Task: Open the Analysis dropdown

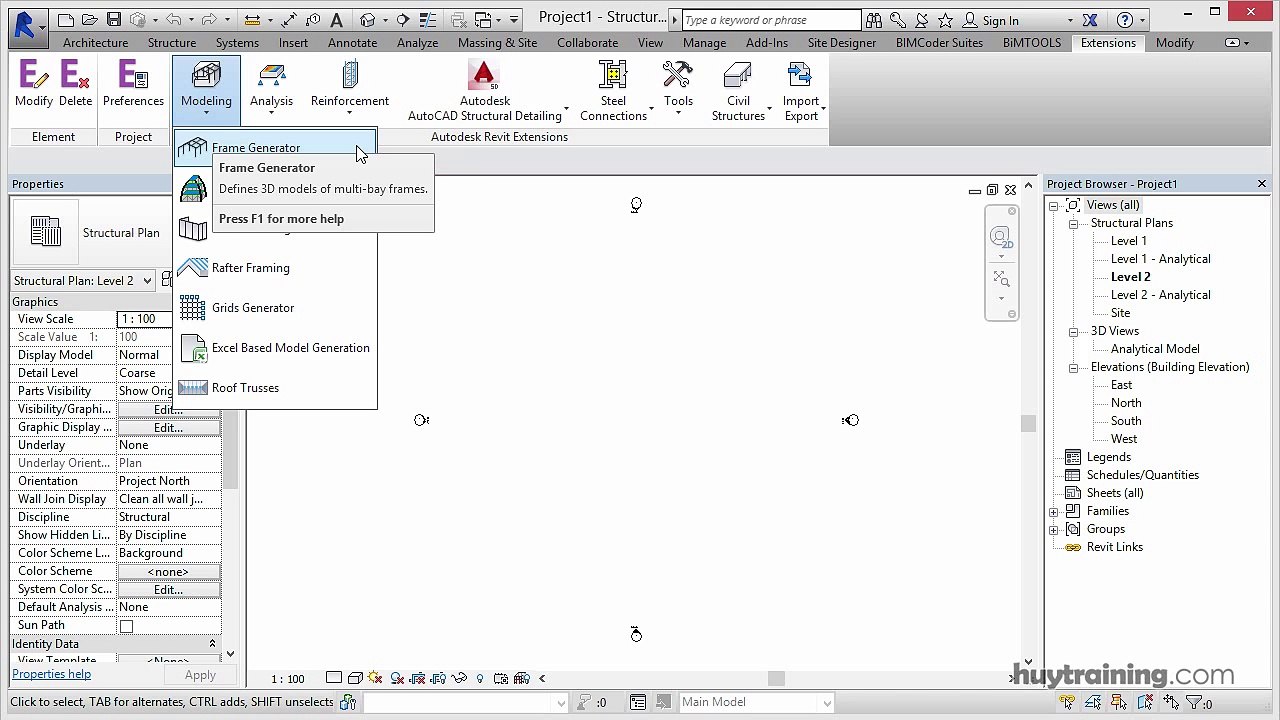Action: (x=271, y=88)
